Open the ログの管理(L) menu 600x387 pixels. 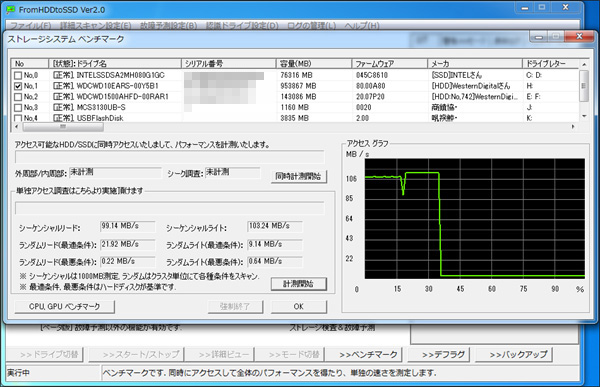[x=311, y=26]
